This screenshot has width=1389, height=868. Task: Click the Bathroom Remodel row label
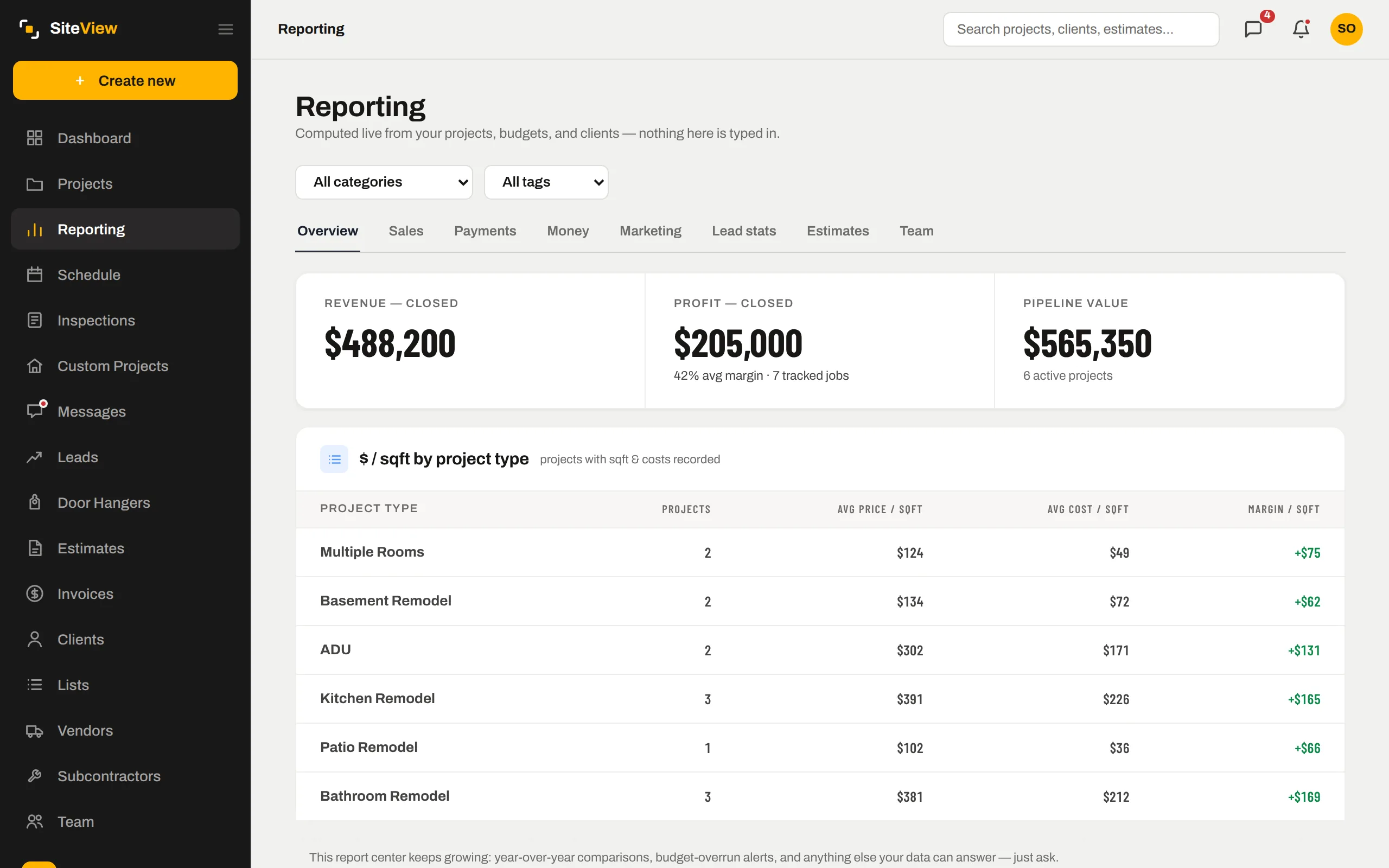pyautogui.click(x=385, y=796)
